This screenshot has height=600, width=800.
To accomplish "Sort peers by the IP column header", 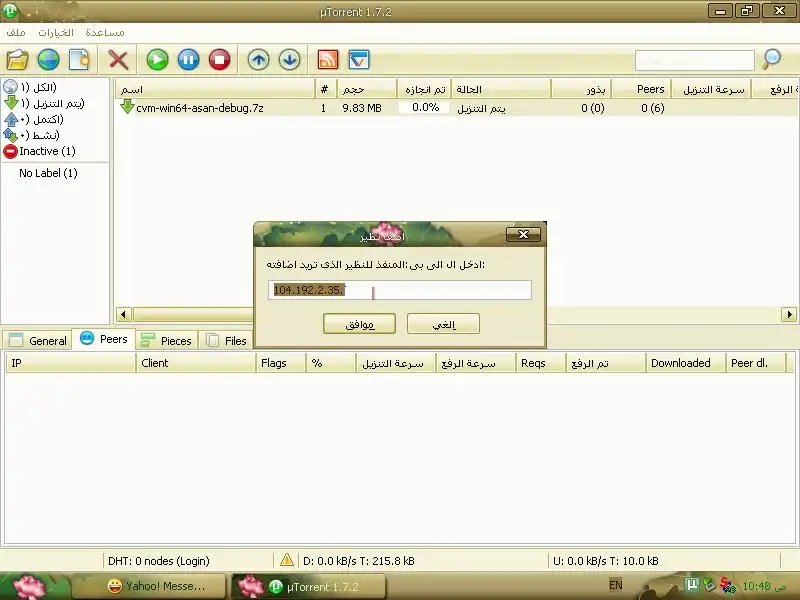I will tap(70, 363).
